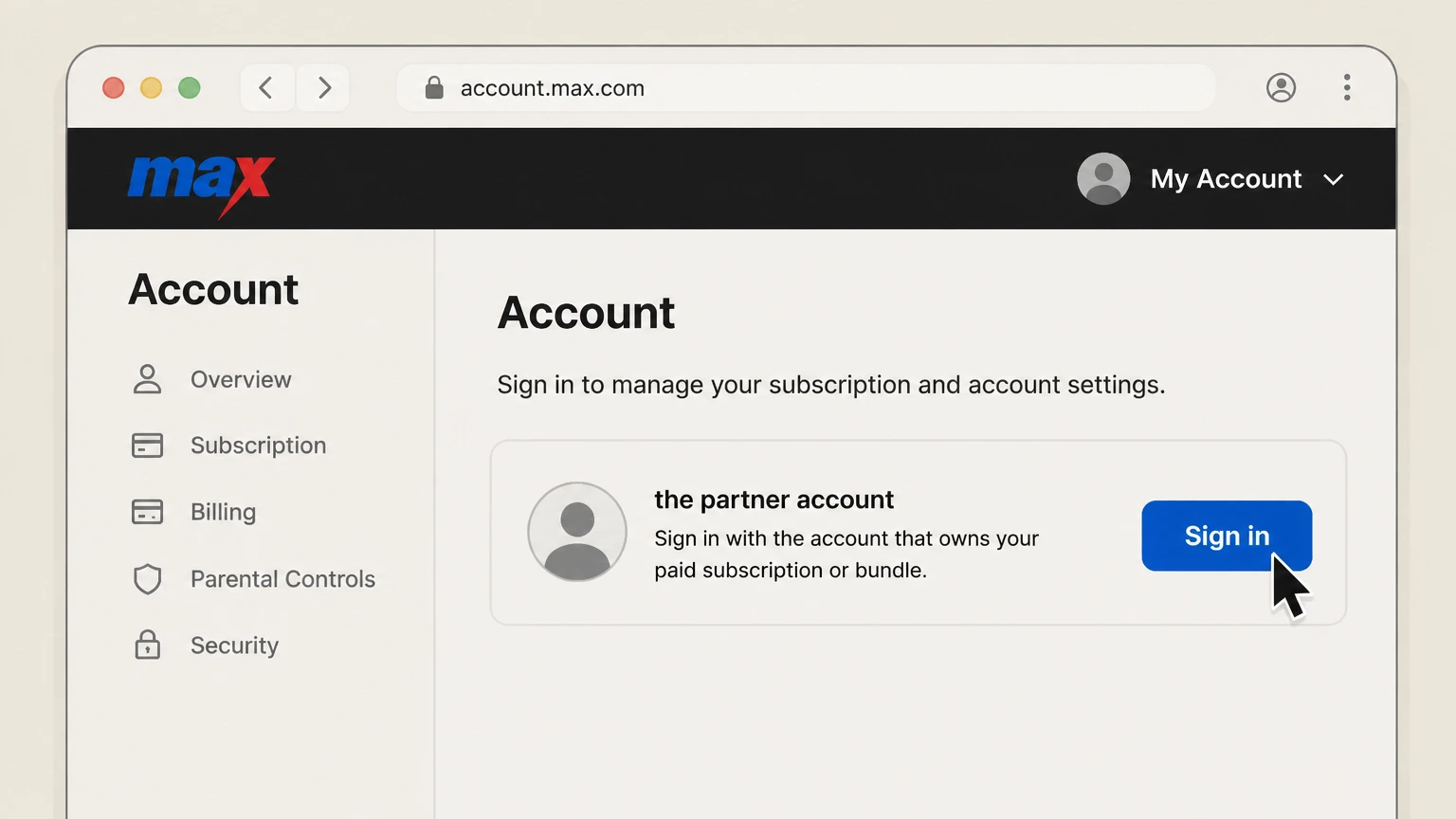Open Subscription section in sidebar
1456x819 pixels.
tap(258, 446)
